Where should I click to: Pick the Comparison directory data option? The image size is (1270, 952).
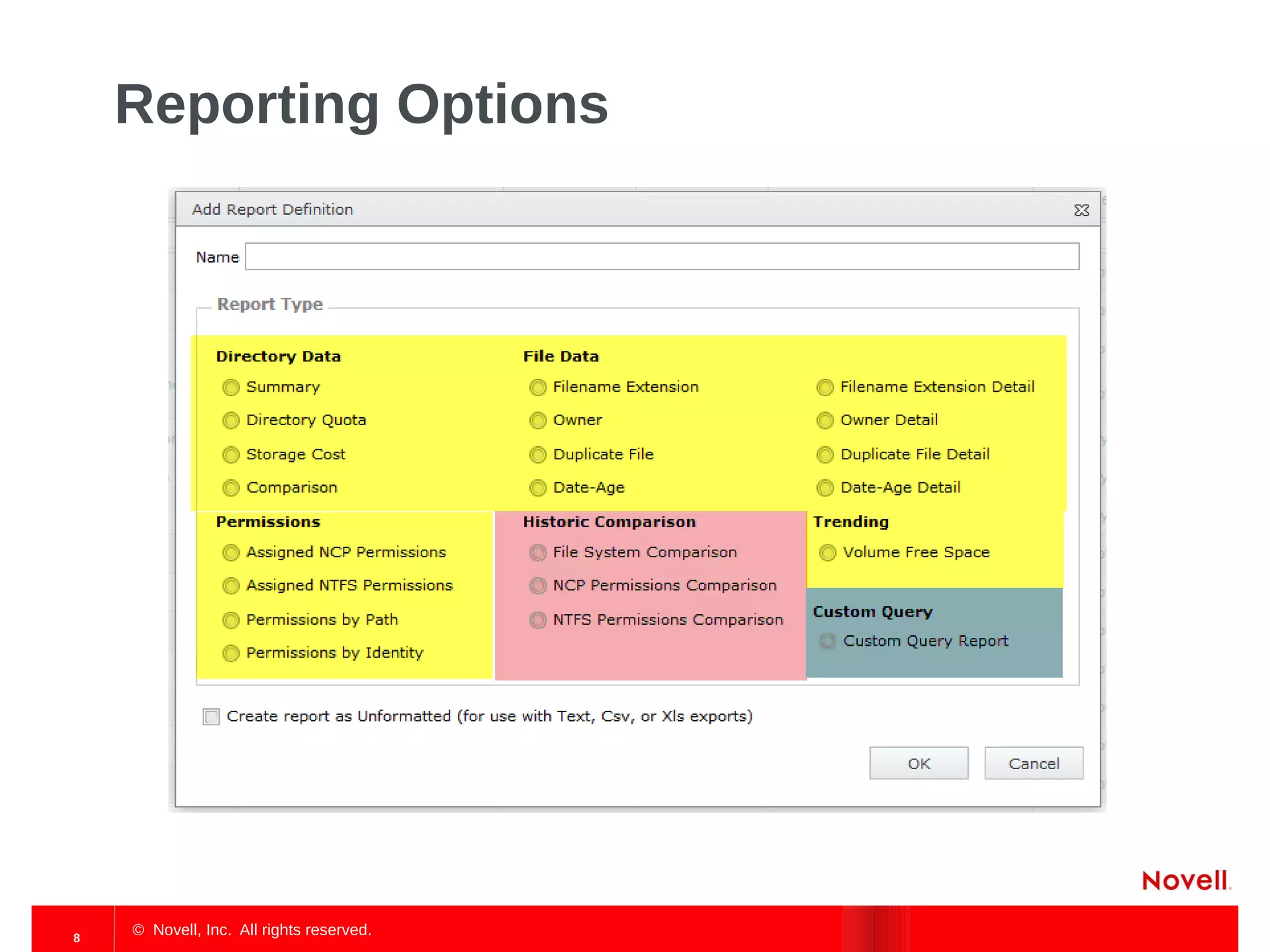pyautogui.click(x=231, y=488)
